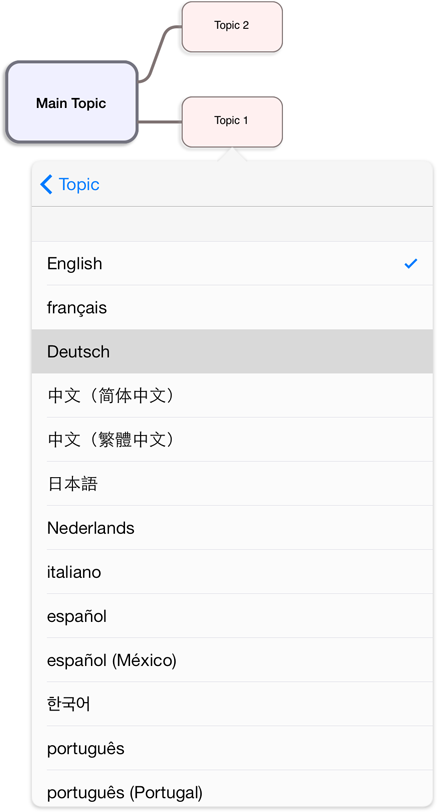437x812 pixels.
Task: Go back to Topic settings
Action: 70,184
